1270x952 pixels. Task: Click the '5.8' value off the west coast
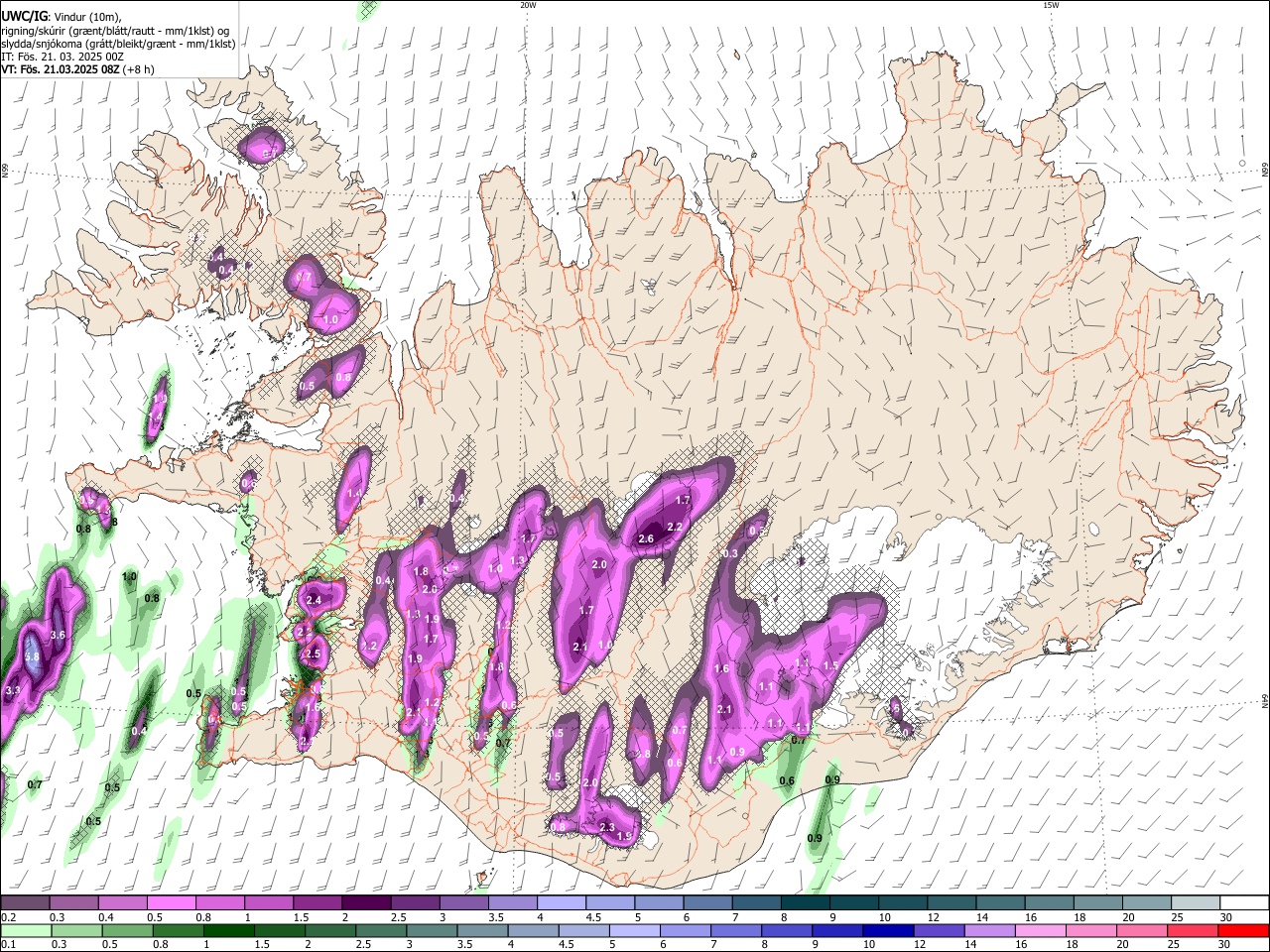(32, 657)
